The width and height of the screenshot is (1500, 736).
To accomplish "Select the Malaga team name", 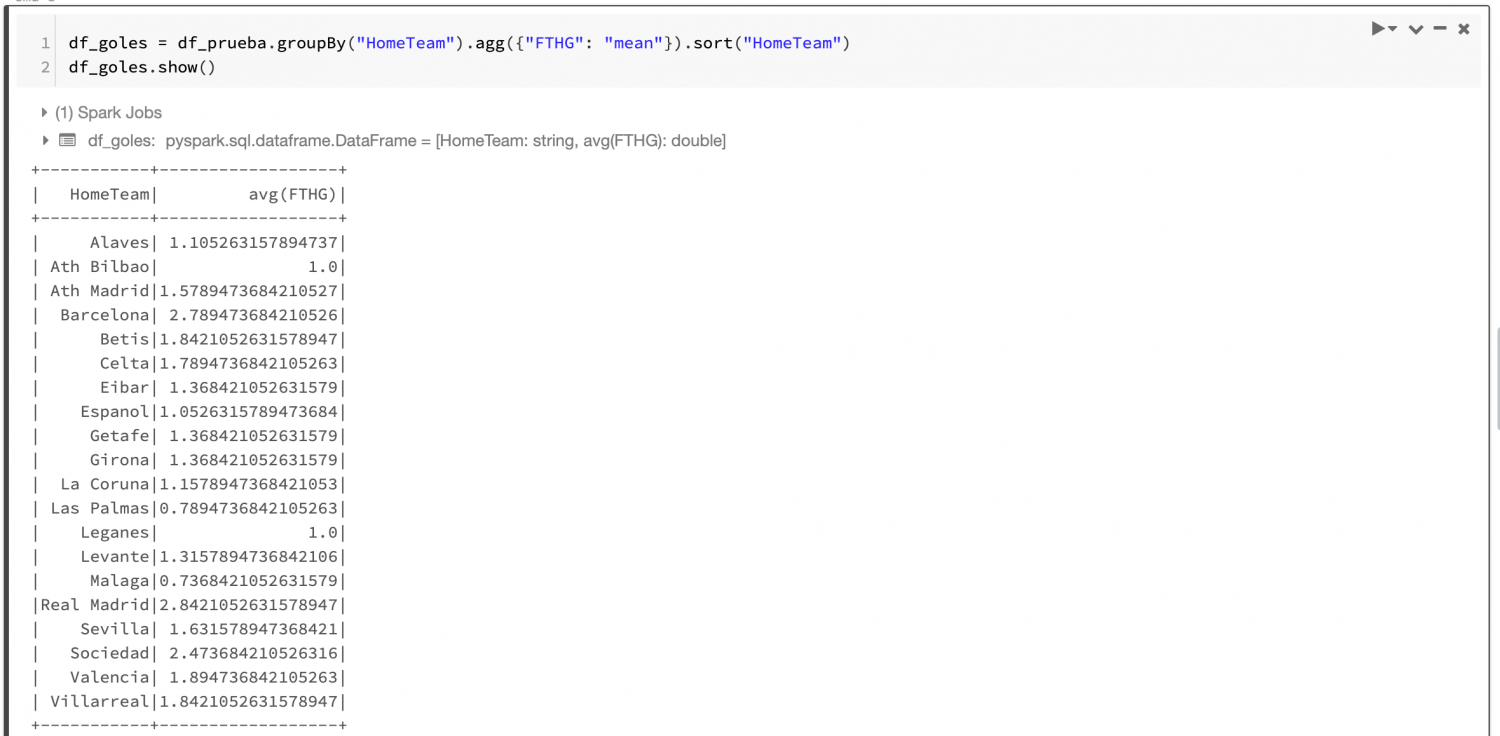I will 119,581.
